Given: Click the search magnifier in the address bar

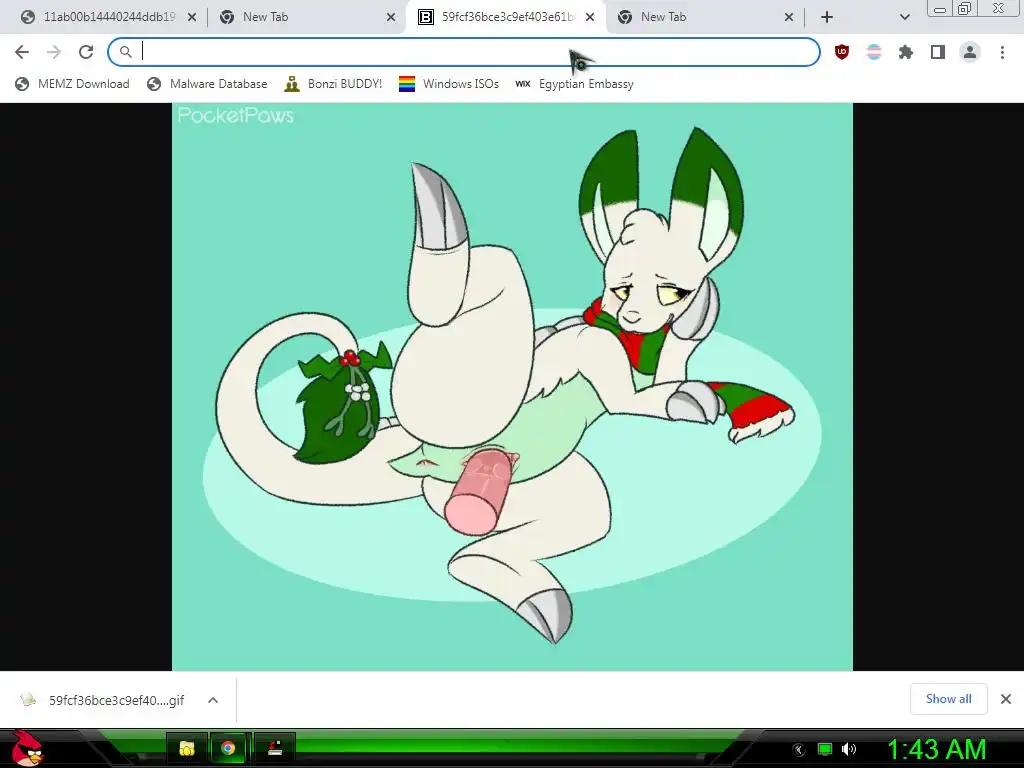Looking at the screenshot, I should pyautogui.click(x=125, y=52).
